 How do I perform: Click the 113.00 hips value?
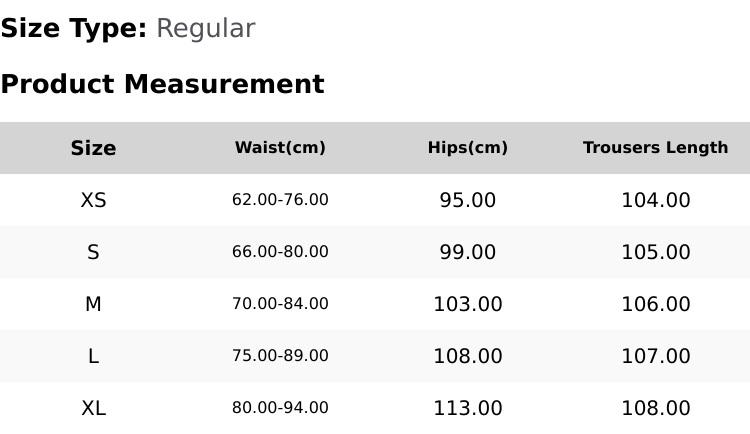pyautogui.click(x=468, y=409)
